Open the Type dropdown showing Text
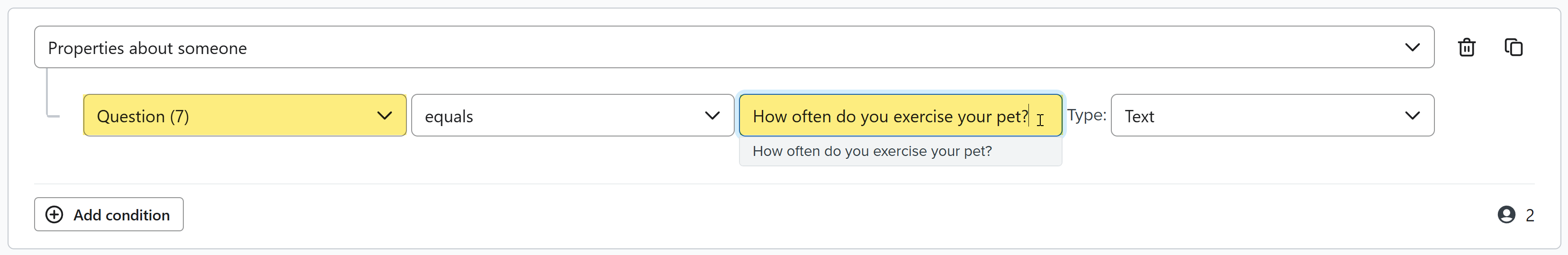The width and height of the screenshot is (1568, 255). [x=1272, y=115]
